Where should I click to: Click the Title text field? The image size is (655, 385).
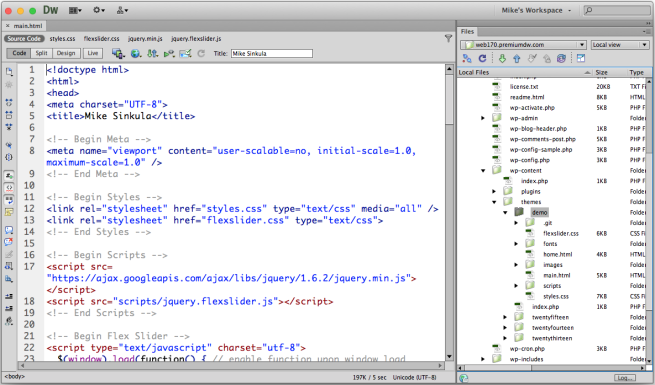click(x=272, y=53)
